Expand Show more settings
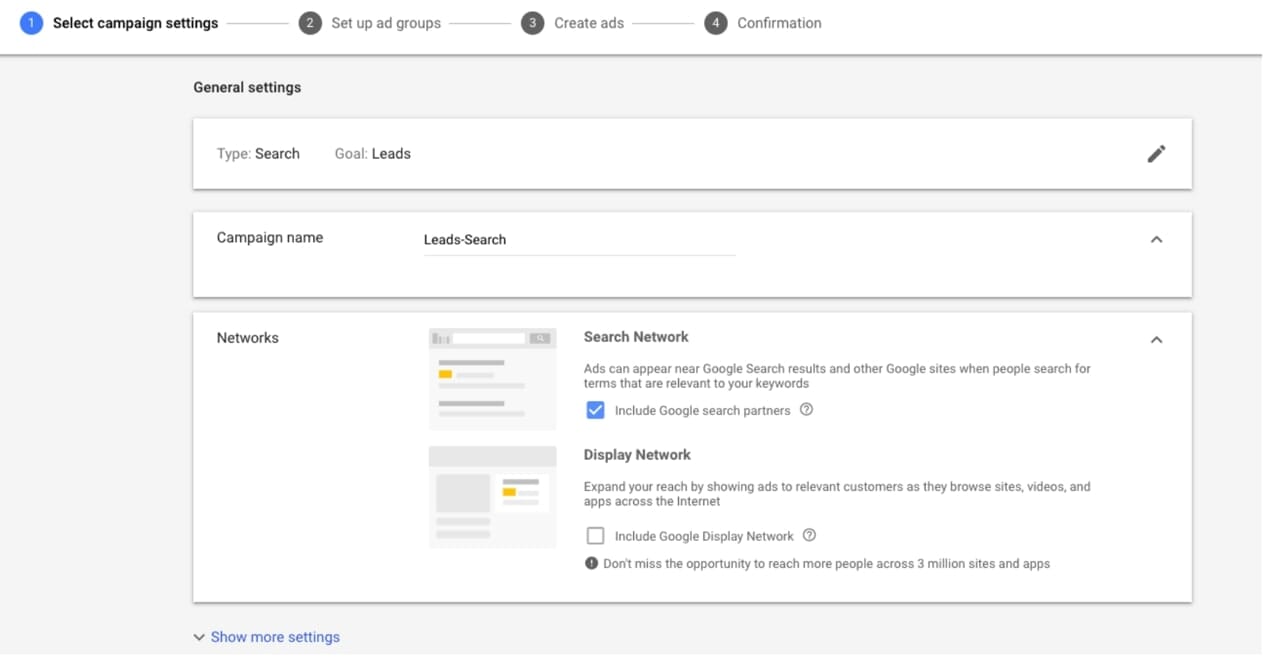Image resolution: width=1265 pixels, height=661 pixels. point(266,637)
